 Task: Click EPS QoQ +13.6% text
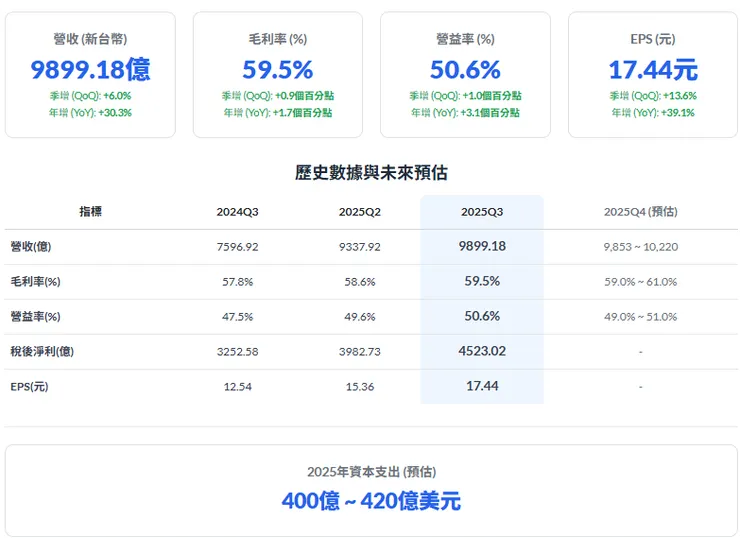[x=653, y=96]
